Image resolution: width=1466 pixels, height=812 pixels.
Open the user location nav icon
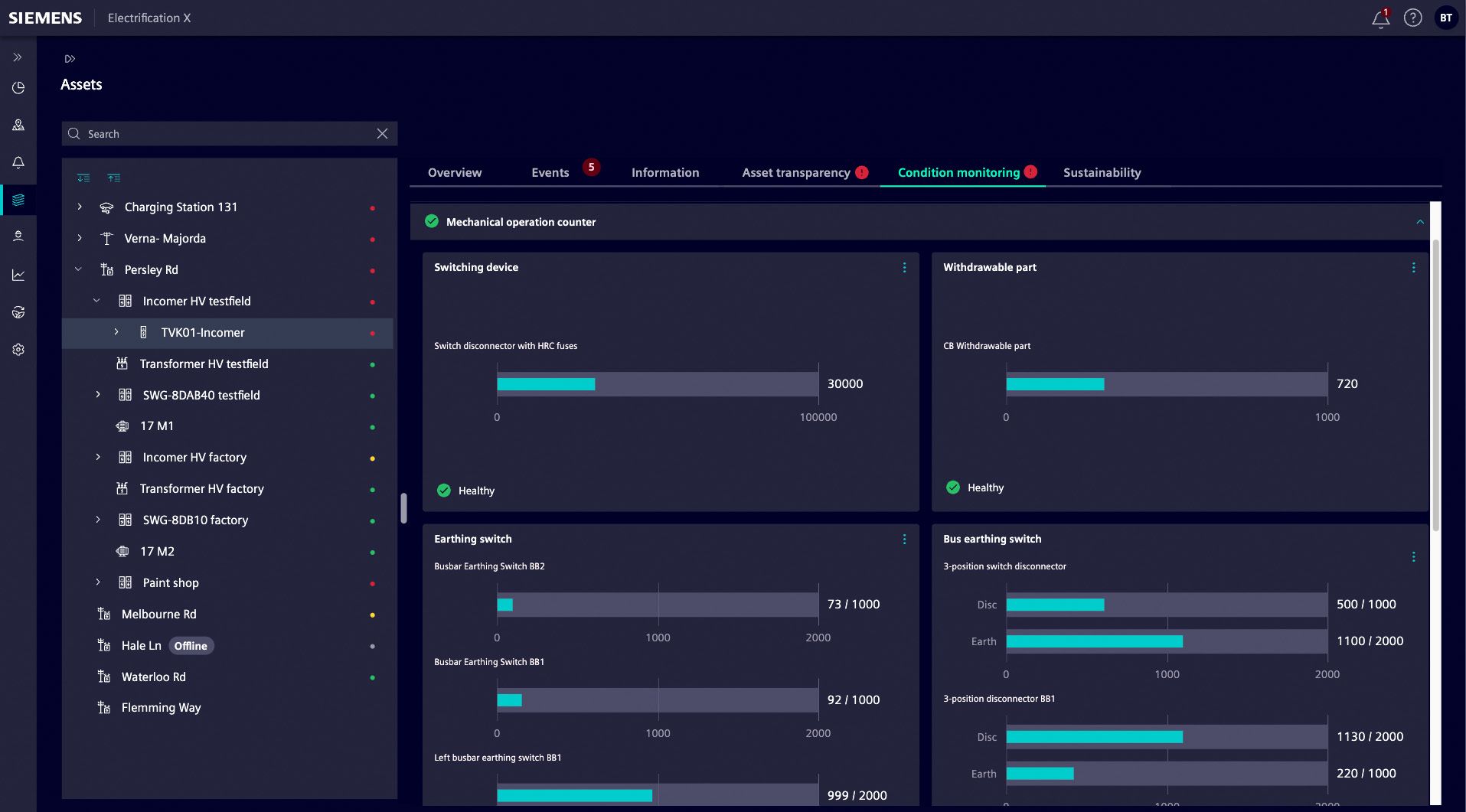click(18, 236)
